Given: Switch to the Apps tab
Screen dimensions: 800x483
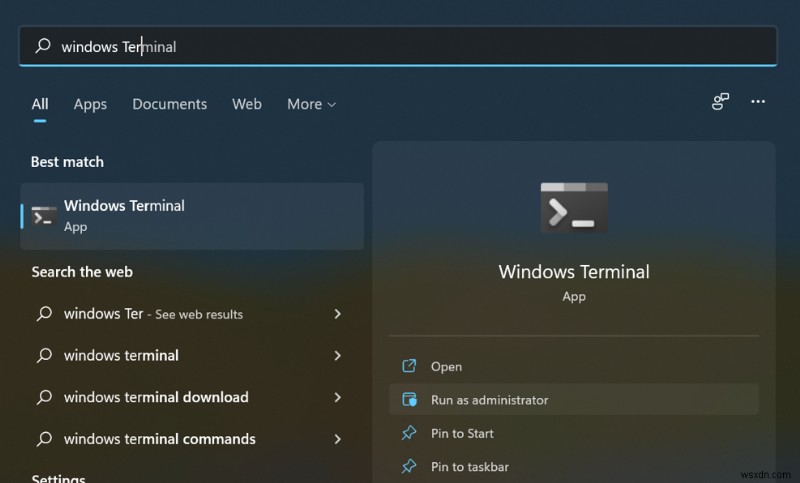Looking at the screenshot, I should click(90, 104).
